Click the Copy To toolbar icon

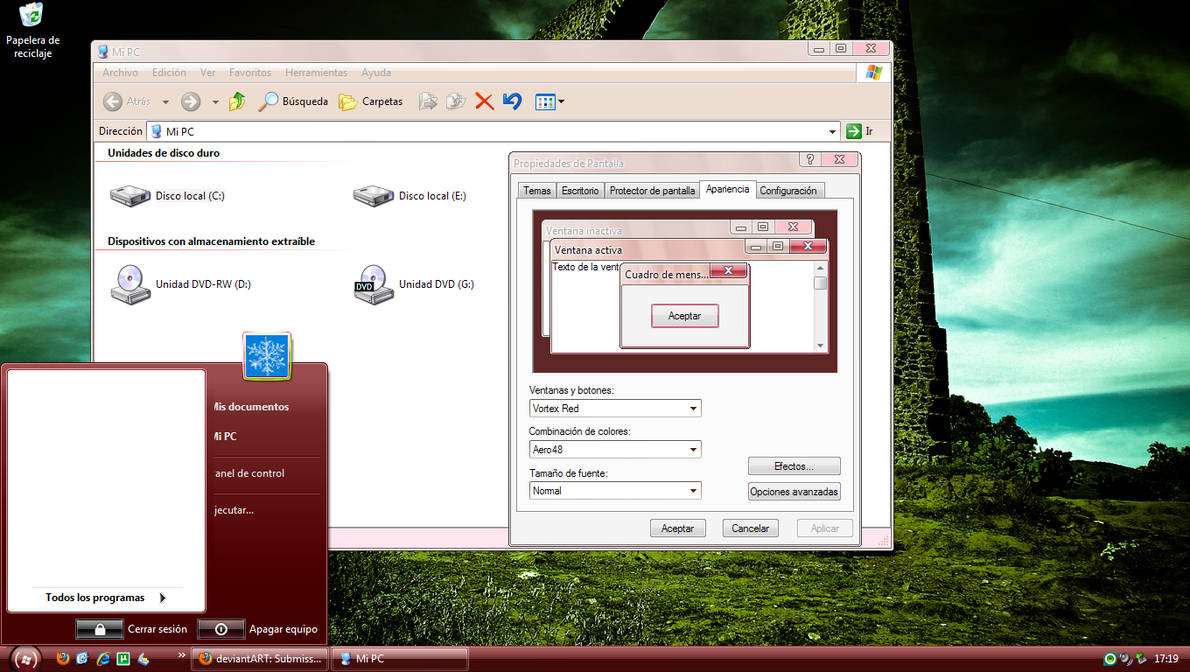pos(455,101)
